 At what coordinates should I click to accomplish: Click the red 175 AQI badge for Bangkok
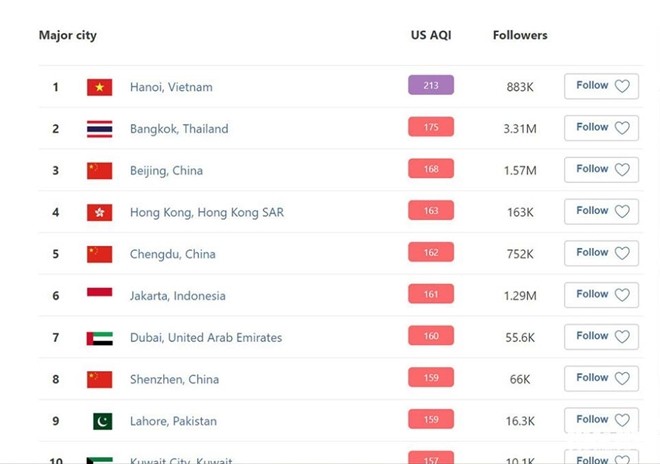(431, 127)
